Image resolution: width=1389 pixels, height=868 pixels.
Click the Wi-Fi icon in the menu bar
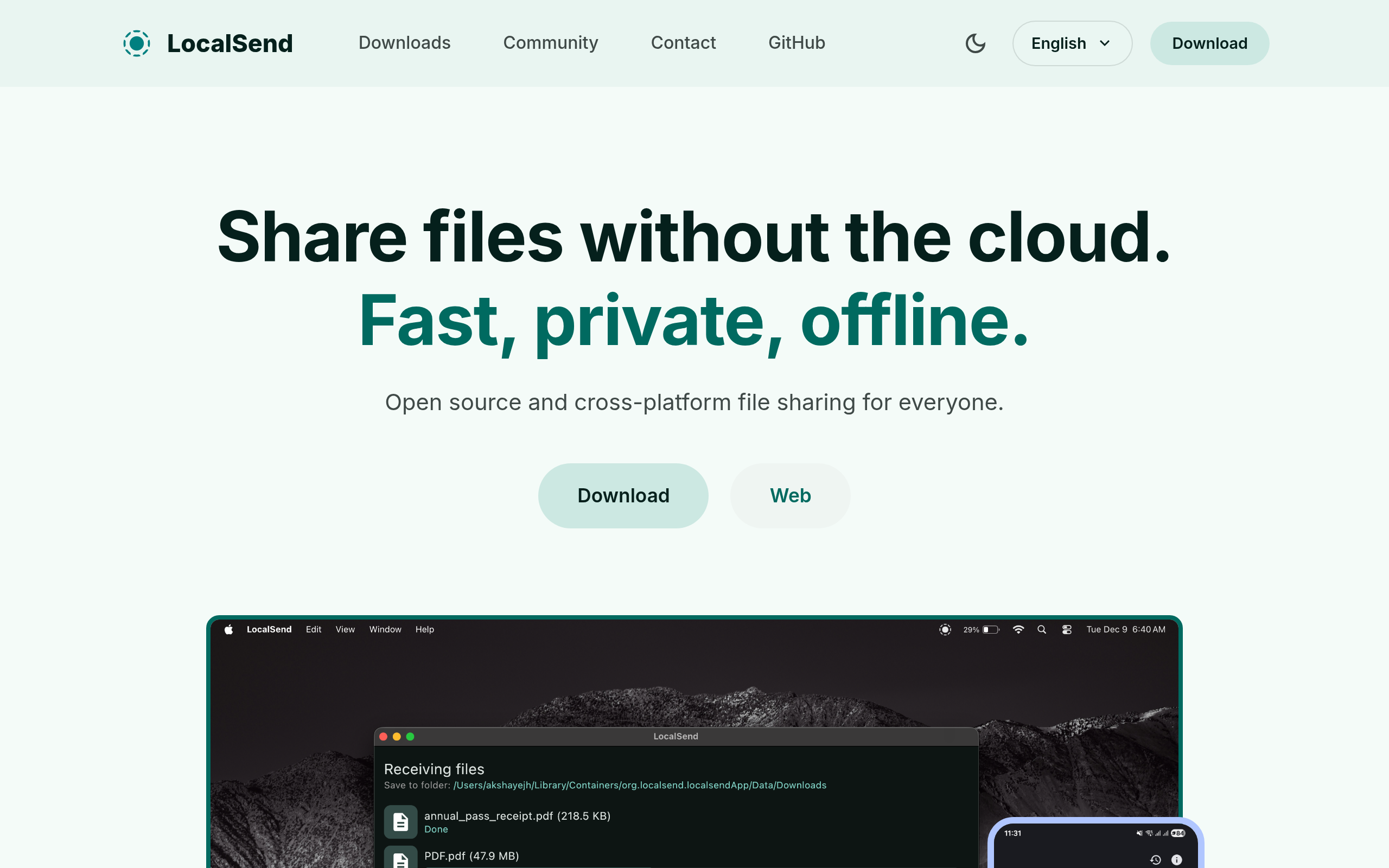(1018, 629)
